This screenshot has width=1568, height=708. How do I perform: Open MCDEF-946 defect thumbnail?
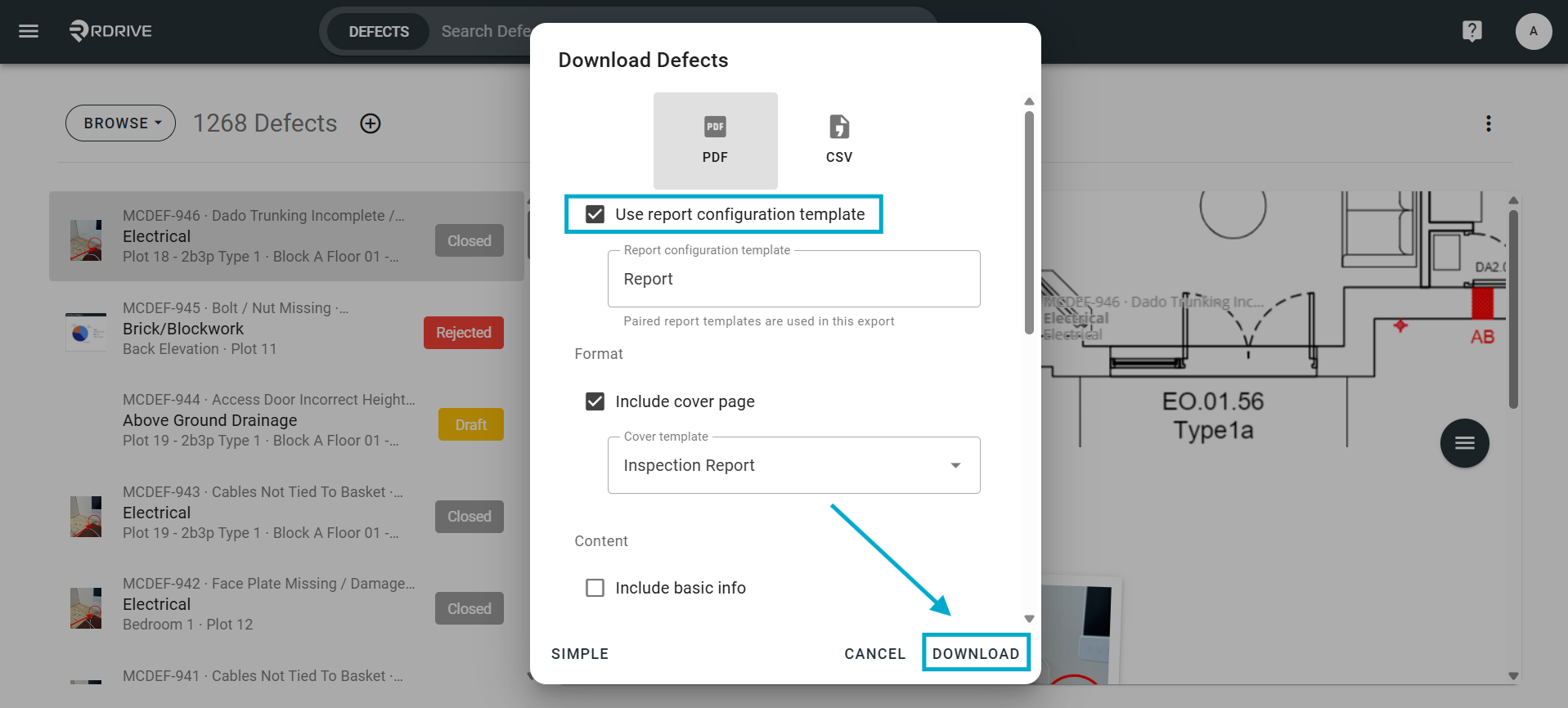tap(86, 240)
